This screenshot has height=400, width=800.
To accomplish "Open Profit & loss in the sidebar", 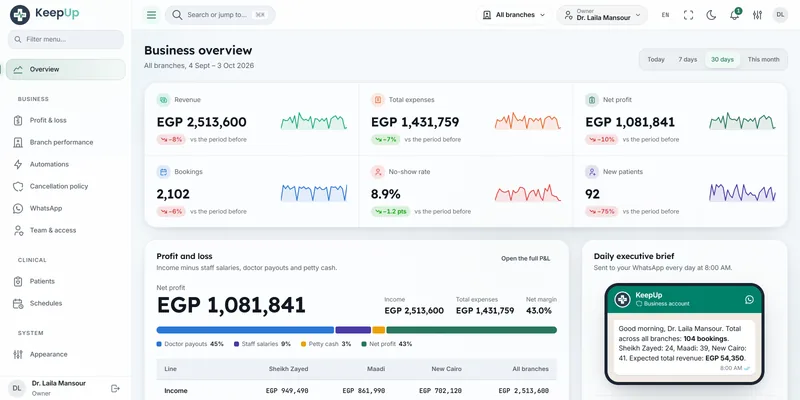I will pos(66,120).
